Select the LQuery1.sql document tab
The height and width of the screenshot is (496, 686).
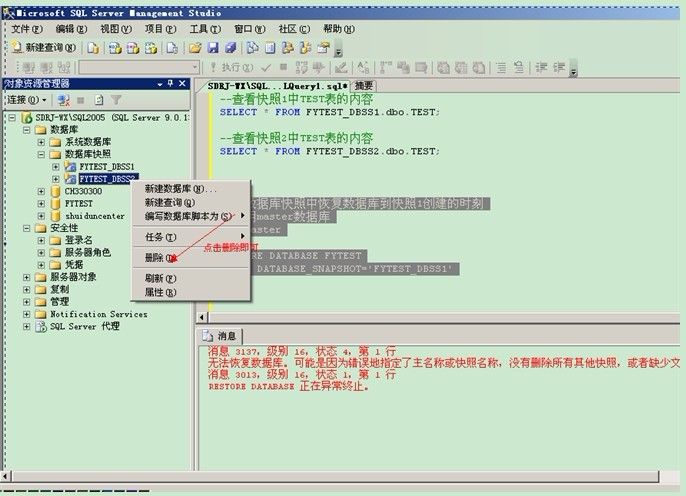[x=276, y=86]
